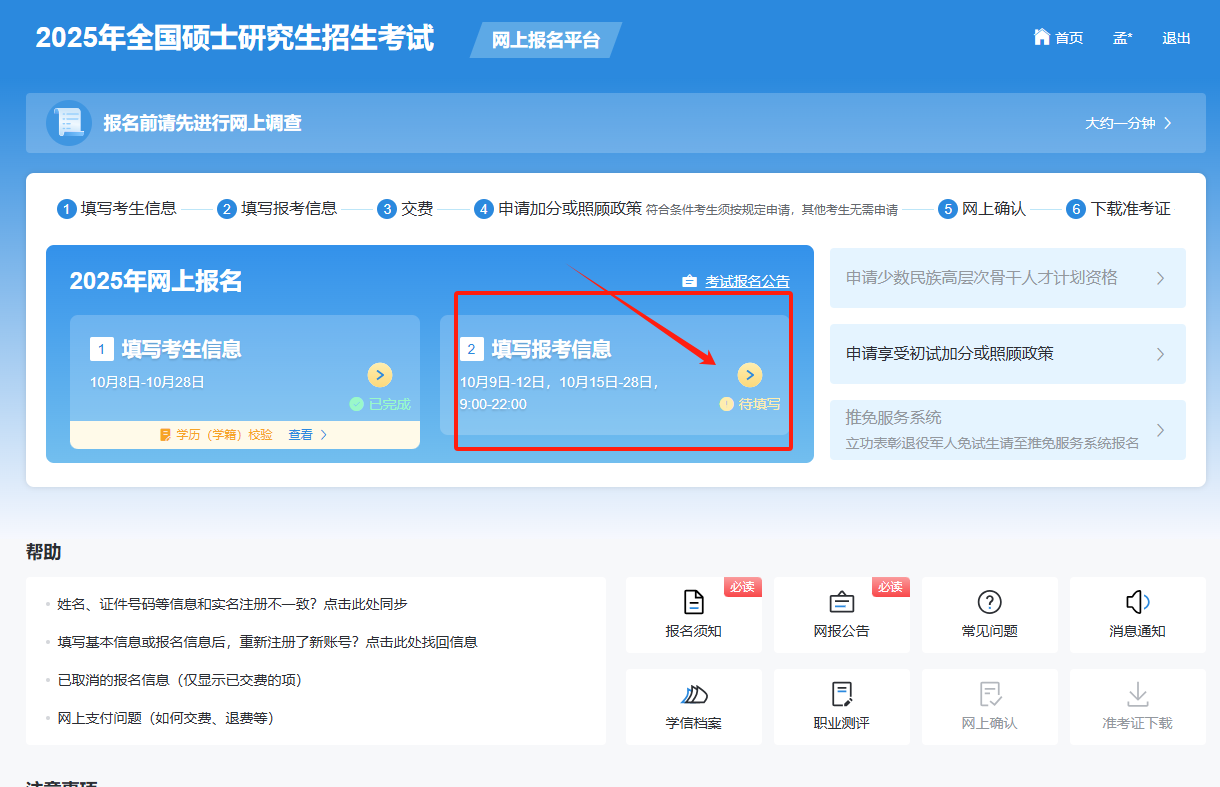Expand 申请享受初试加分或照顾政策 panel
Viewport: 1220px width, 787px height.
(1007, 354)
